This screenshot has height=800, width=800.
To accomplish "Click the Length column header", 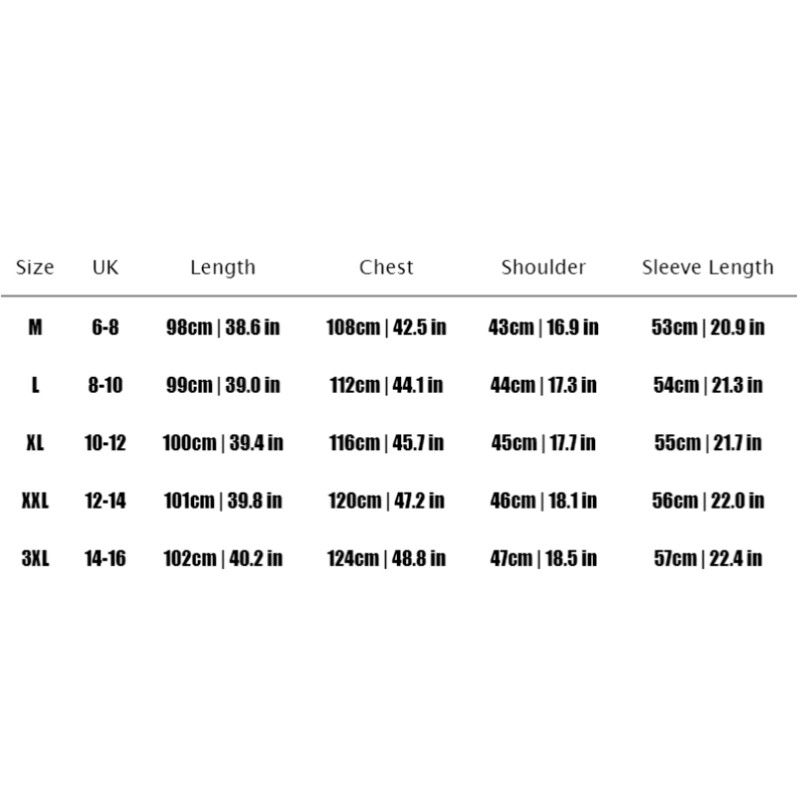I will click(x=223, y=267).
